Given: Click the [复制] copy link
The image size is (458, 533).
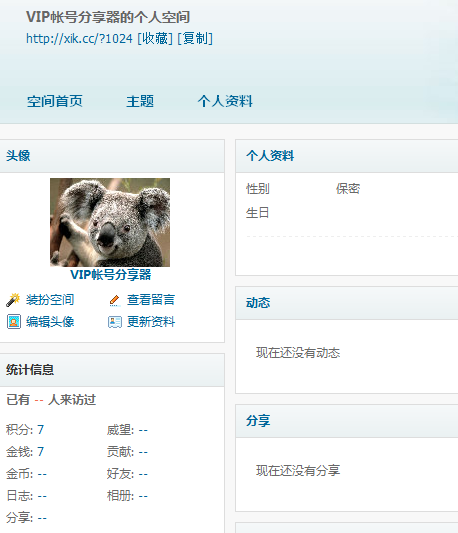Looking at the screenshot, I should point(195,38).
